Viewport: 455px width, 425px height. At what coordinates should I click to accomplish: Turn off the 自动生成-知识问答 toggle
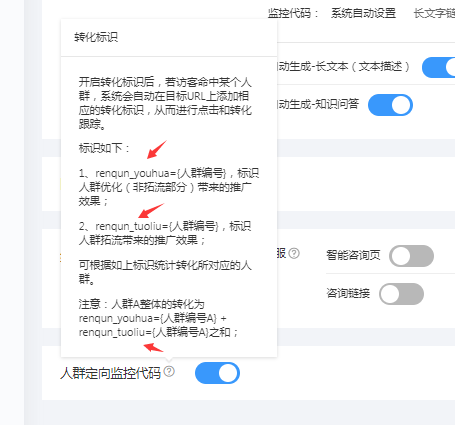(x=390, y=105)
